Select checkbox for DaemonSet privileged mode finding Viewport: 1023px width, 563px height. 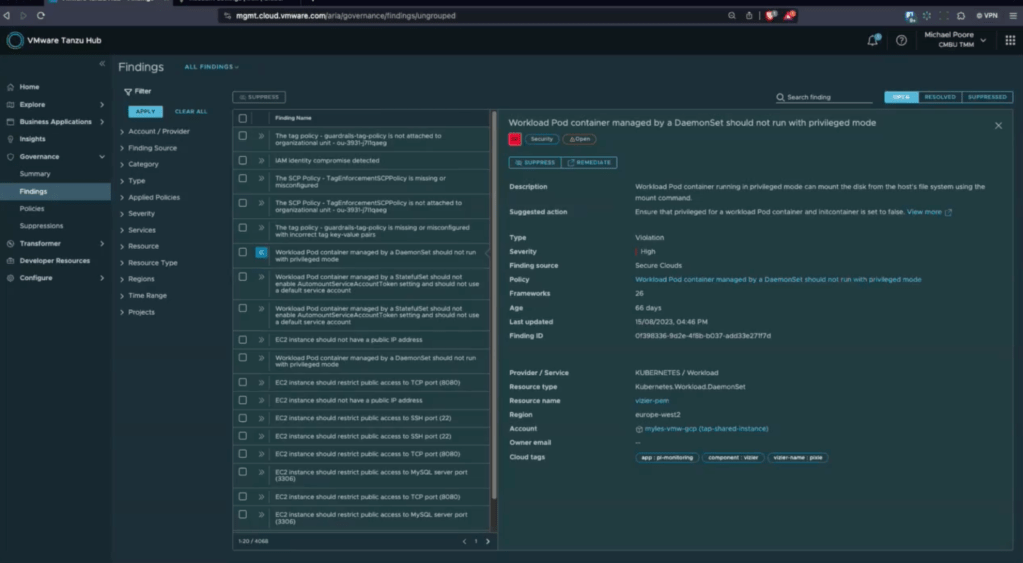(x=242, y=252)
